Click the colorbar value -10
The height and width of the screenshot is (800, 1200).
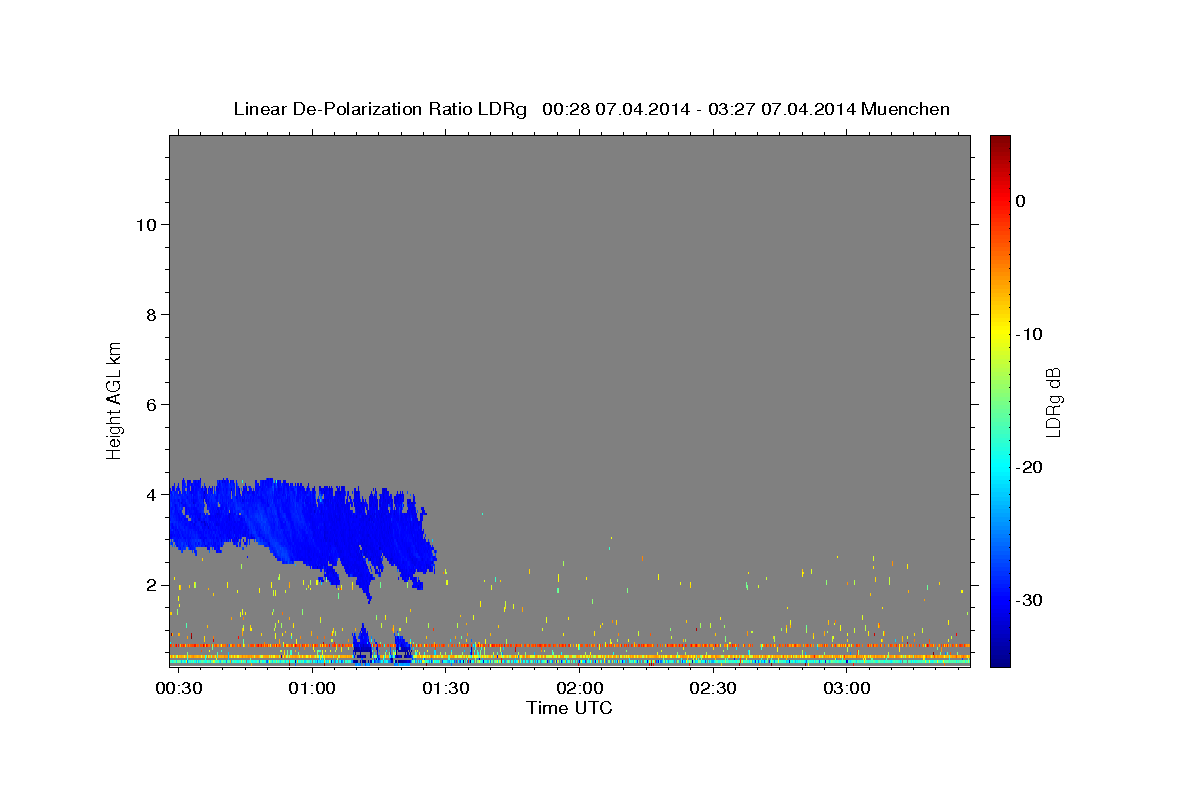(1030, 334)
